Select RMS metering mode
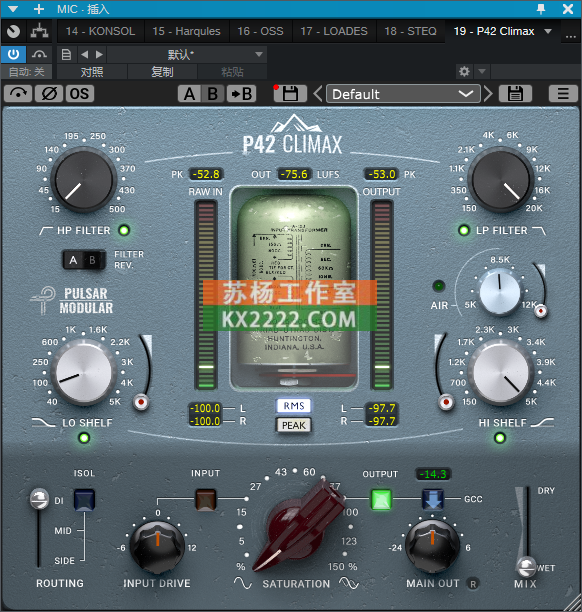 coord(294,406)
